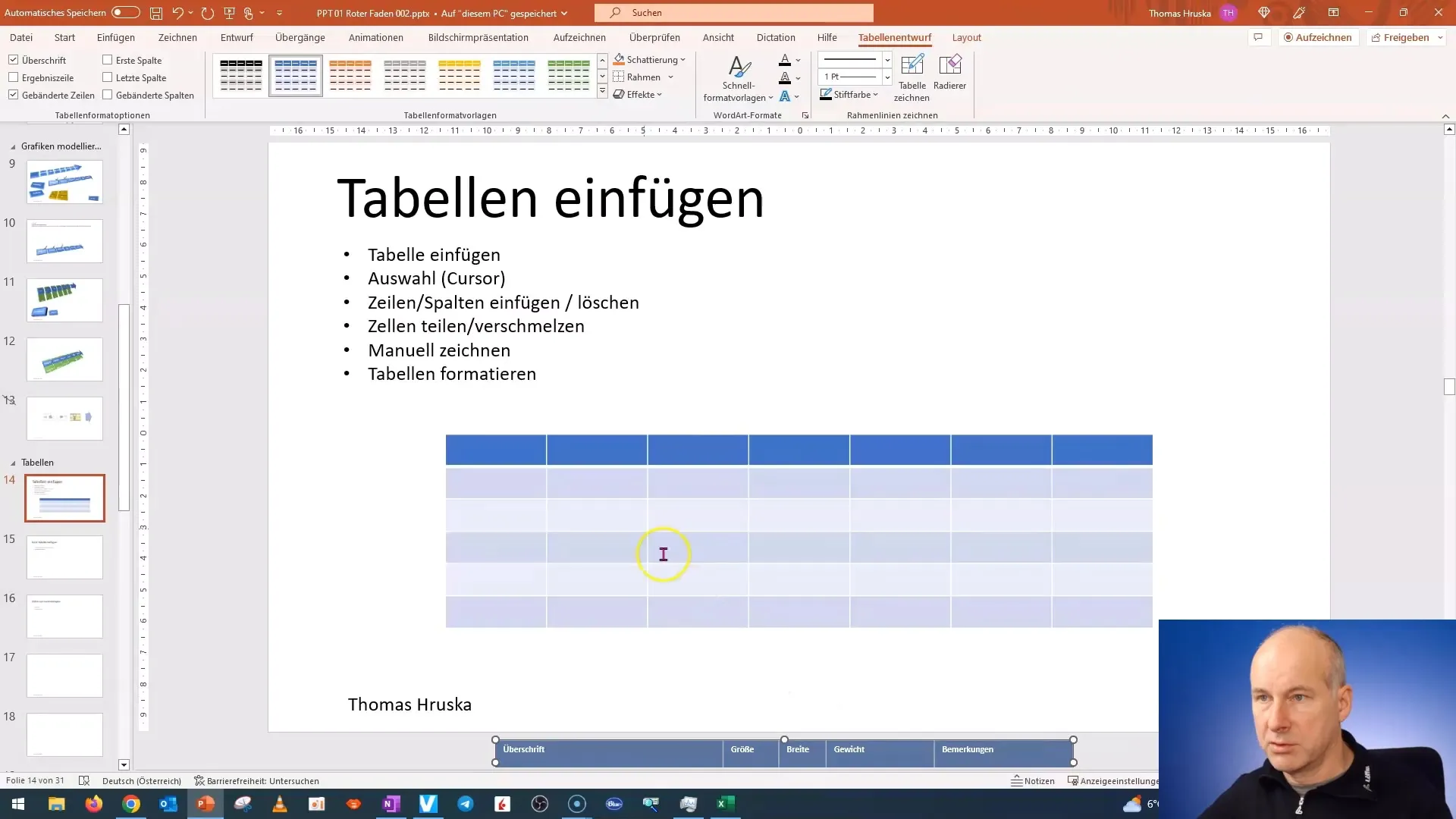Click the spell check status icon
This screenshot has width=1456, height=819.
tap(84, 781)
